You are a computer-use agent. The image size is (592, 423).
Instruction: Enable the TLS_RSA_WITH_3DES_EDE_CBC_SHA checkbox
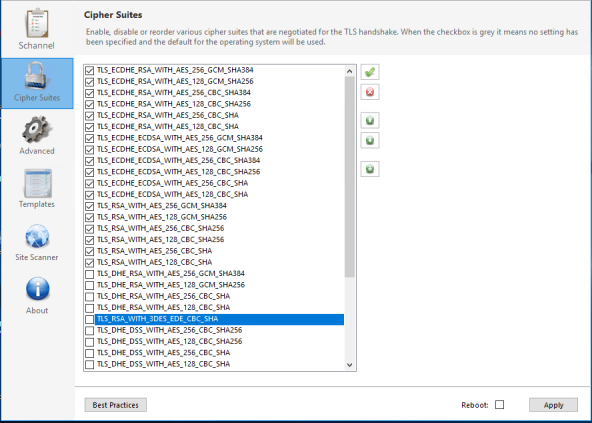(89, 319)
